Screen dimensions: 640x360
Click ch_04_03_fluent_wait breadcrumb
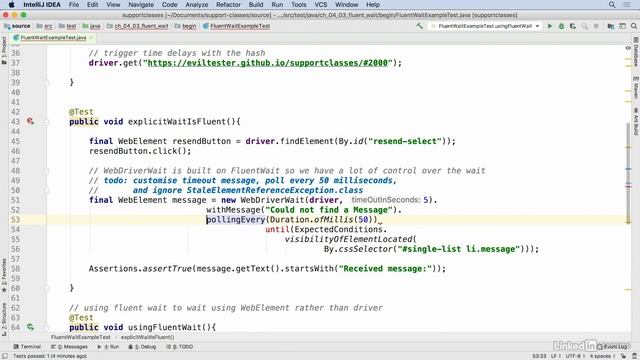(x=138, y=26)
